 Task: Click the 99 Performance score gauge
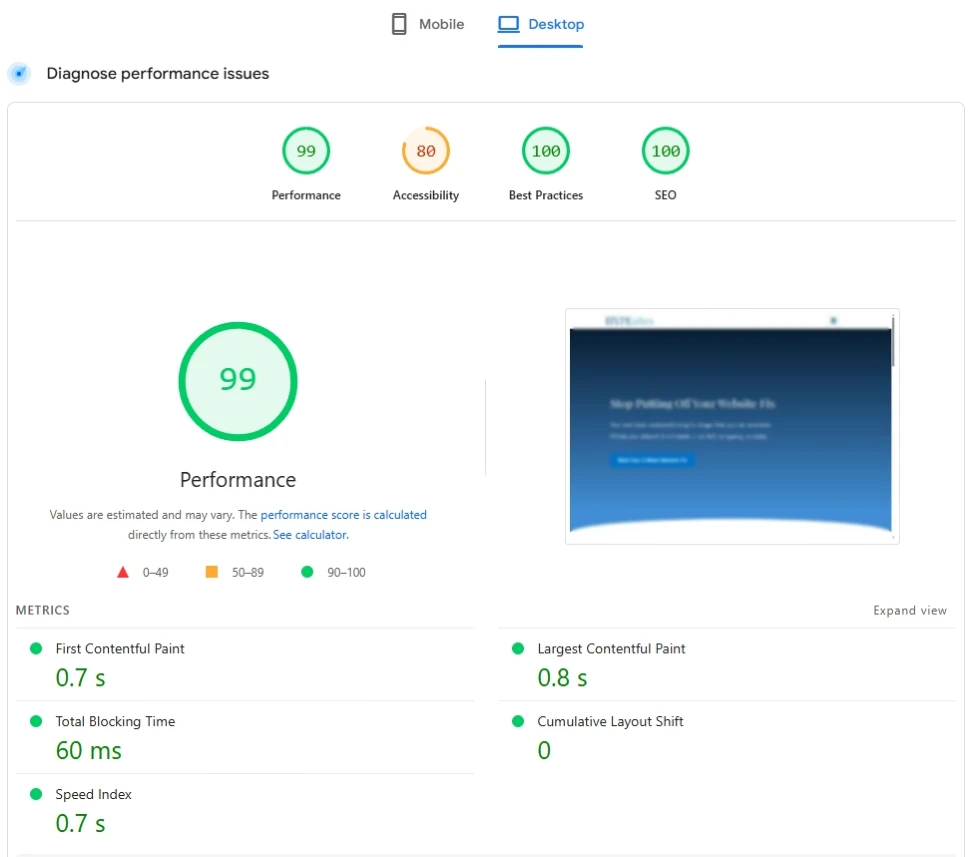306,150
